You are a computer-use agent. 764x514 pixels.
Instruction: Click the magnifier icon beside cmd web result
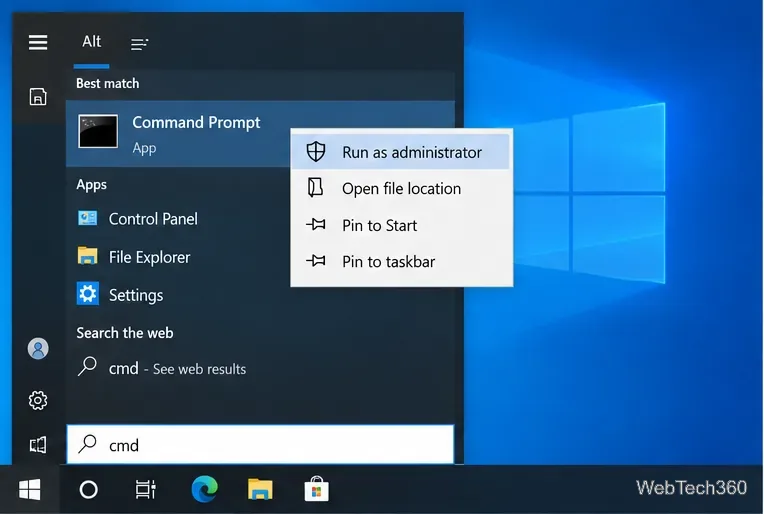point(88,366)
